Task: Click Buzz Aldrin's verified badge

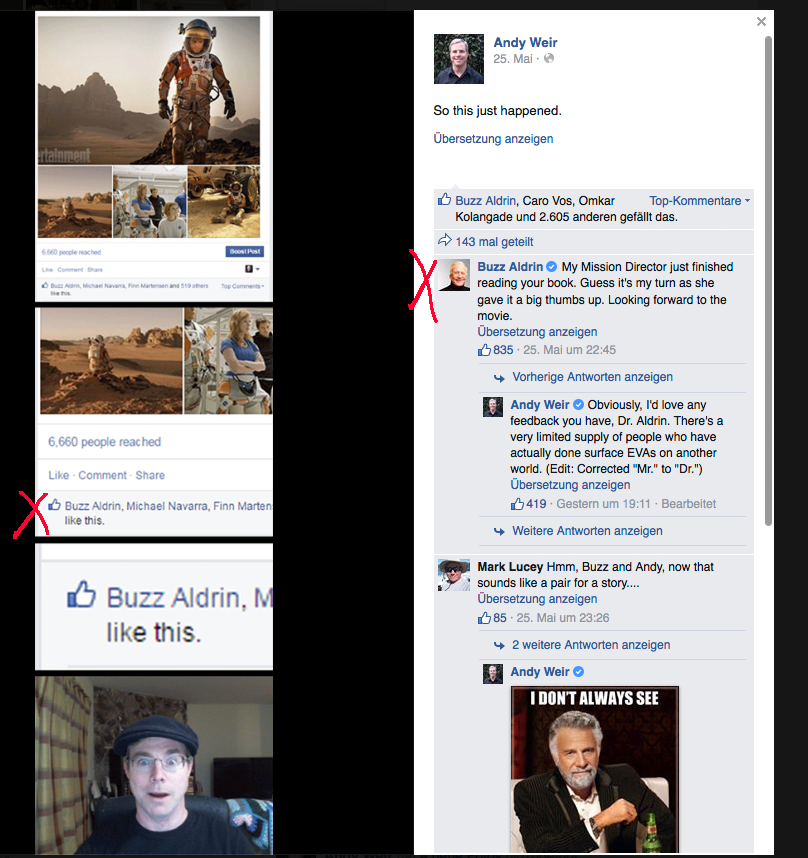Action: coord(551,266)
